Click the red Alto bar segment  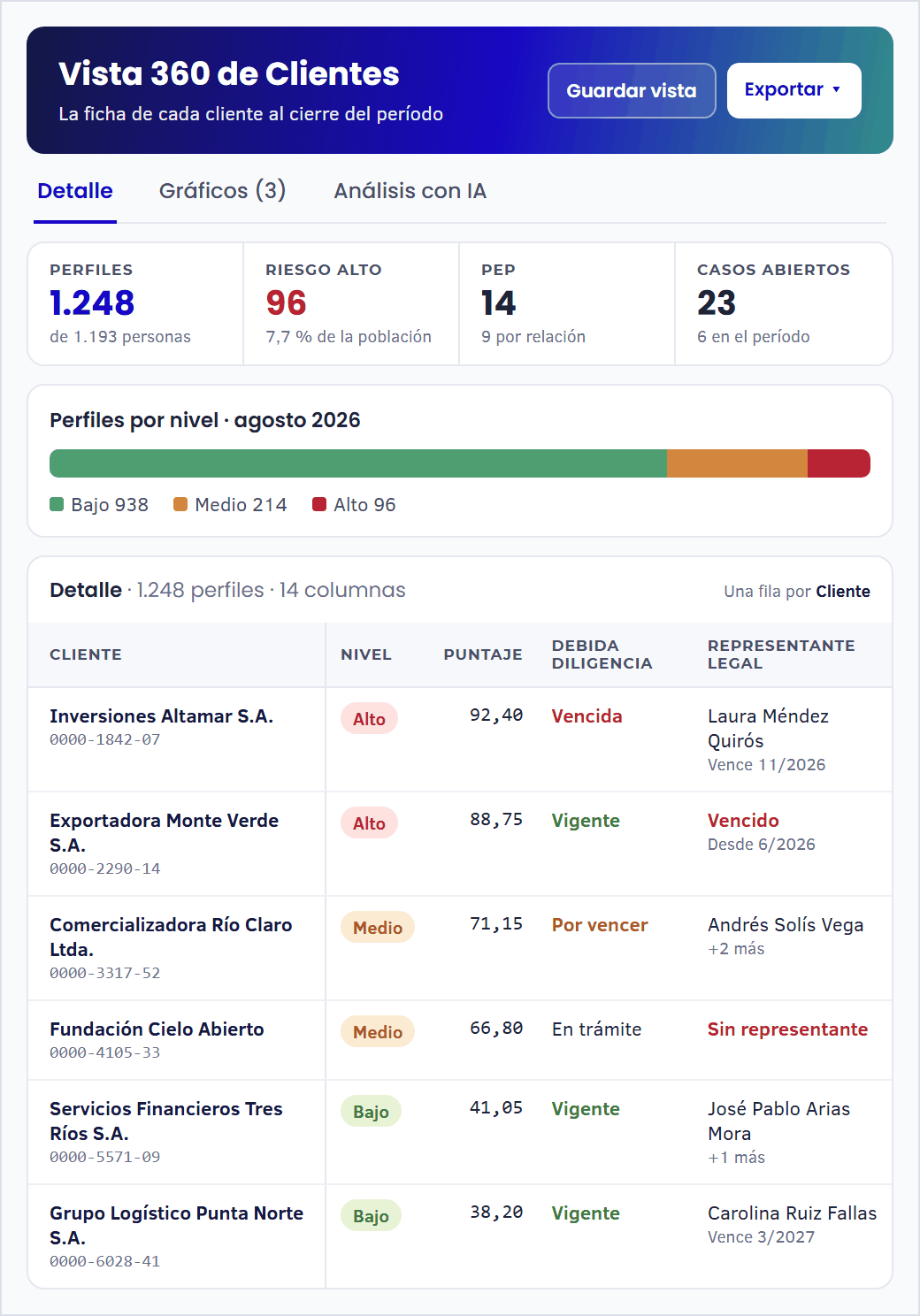[x=839, y=463]
